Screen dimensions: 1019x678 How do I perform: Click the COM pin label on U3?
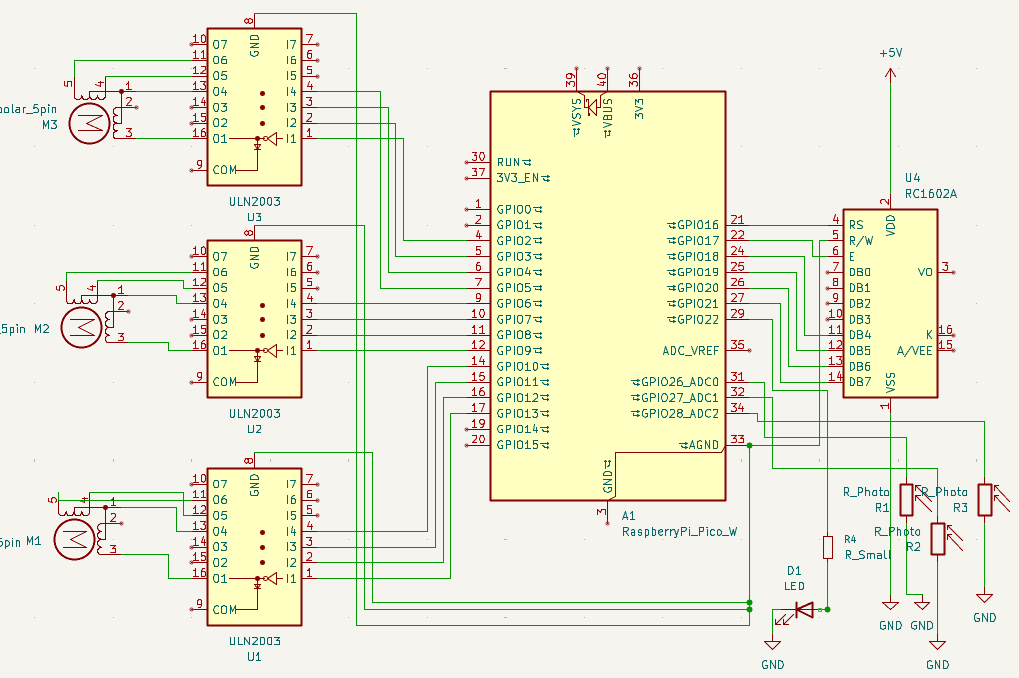coord(225,170)
